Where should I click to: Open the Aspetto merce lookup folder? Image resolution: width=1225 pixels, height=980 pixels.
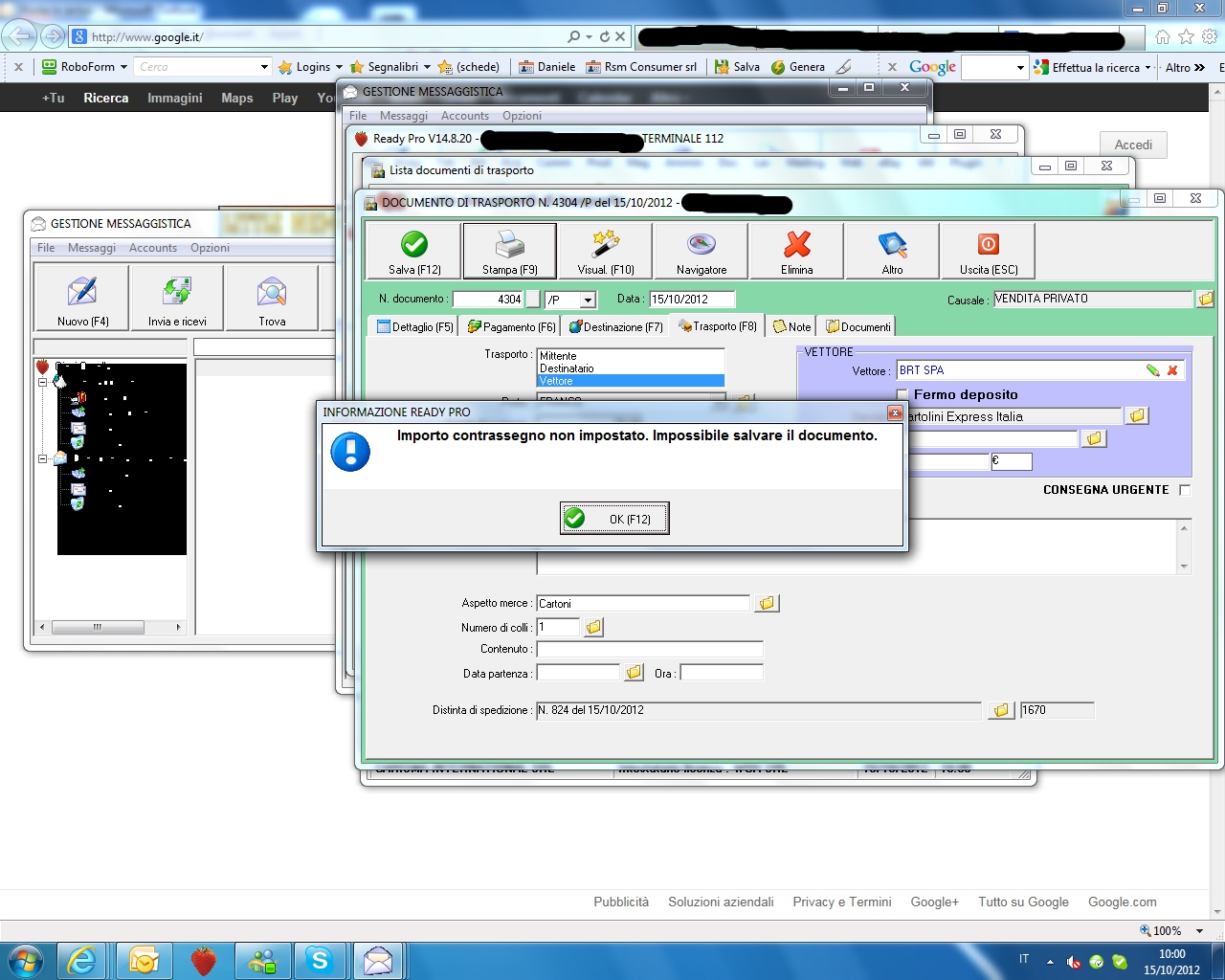[x=766, y=603]
